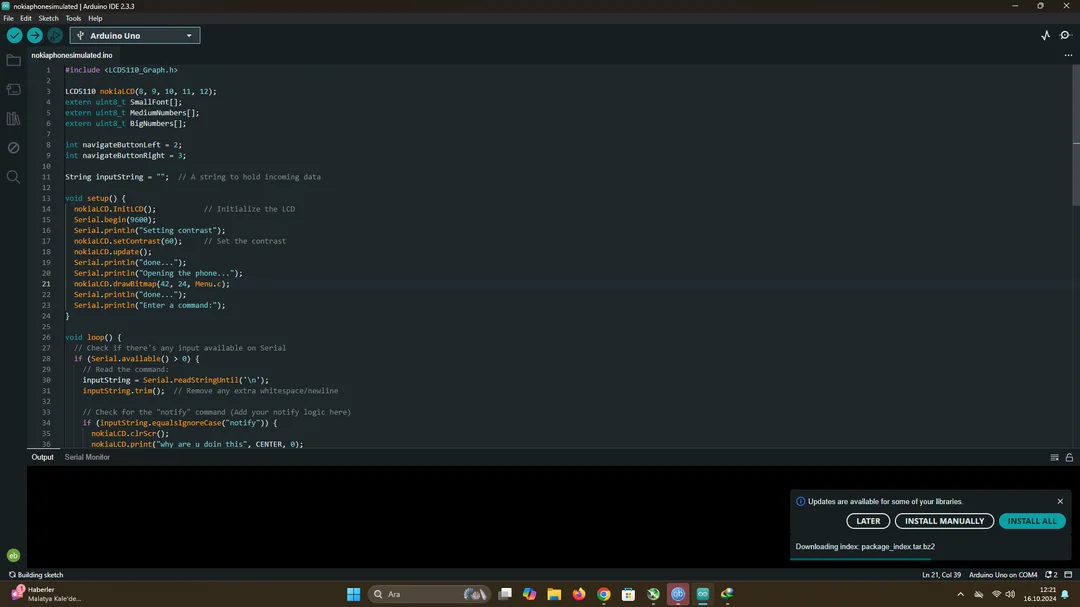Click the INSTALL ALL button
The width and height of the screenshot is (1080, 607).
(1032, 521)
